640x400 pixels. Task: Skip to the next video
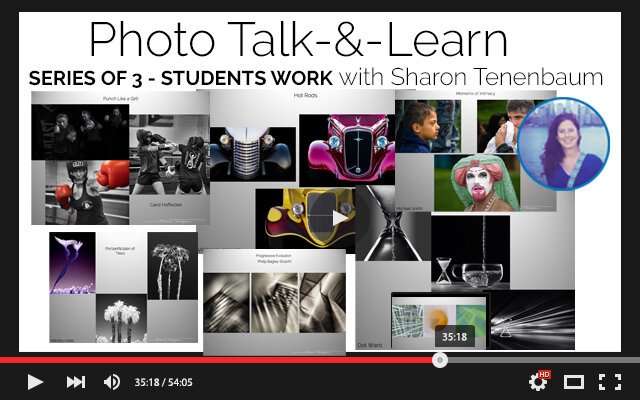tap(76, 382)
